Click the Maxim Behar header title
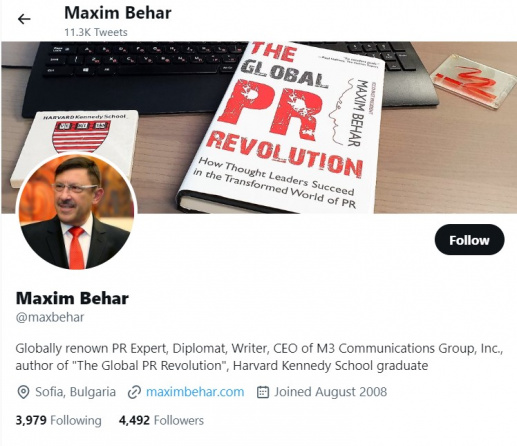 (118, 13)
